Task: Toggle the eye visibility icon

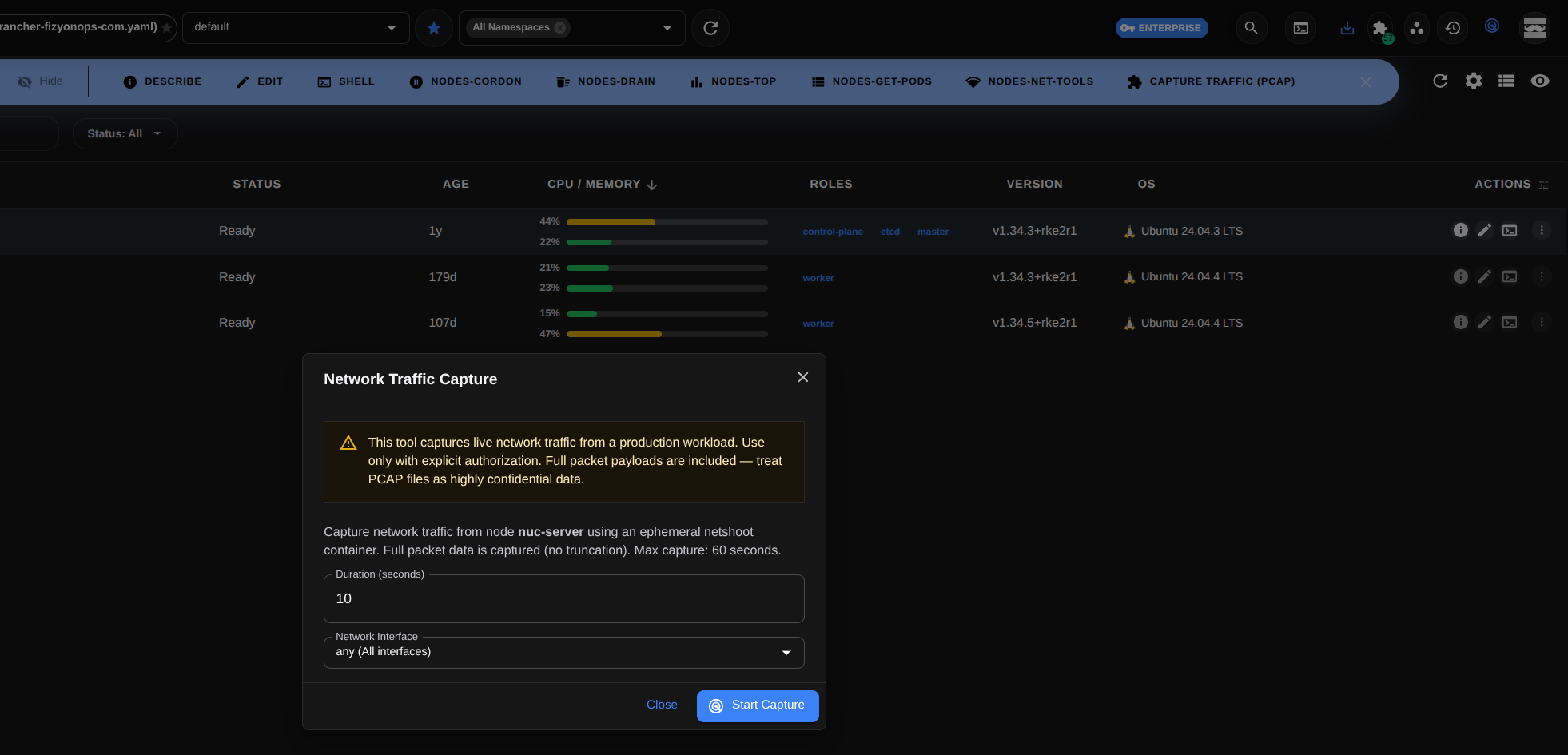Action: pyautogui.click(x=1540, y=81)
